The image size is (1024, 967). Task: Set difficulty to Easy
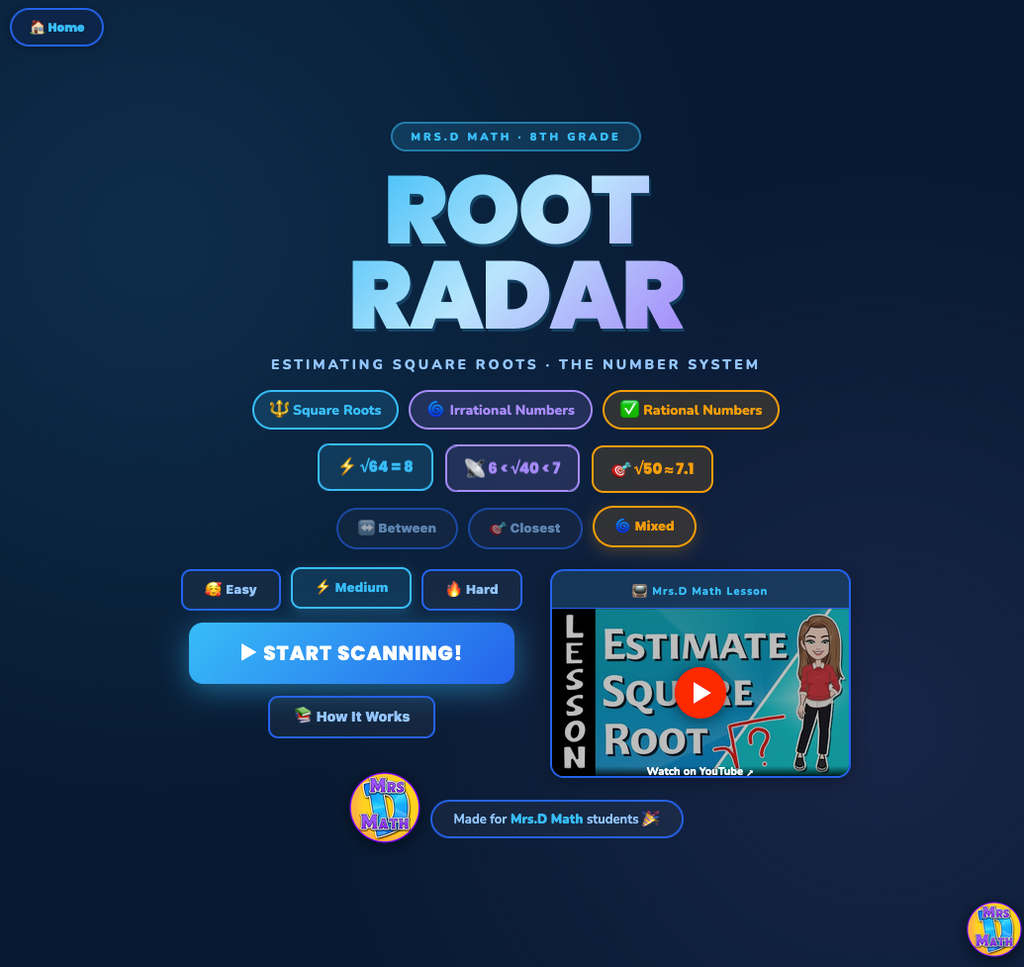pos(231,590)
